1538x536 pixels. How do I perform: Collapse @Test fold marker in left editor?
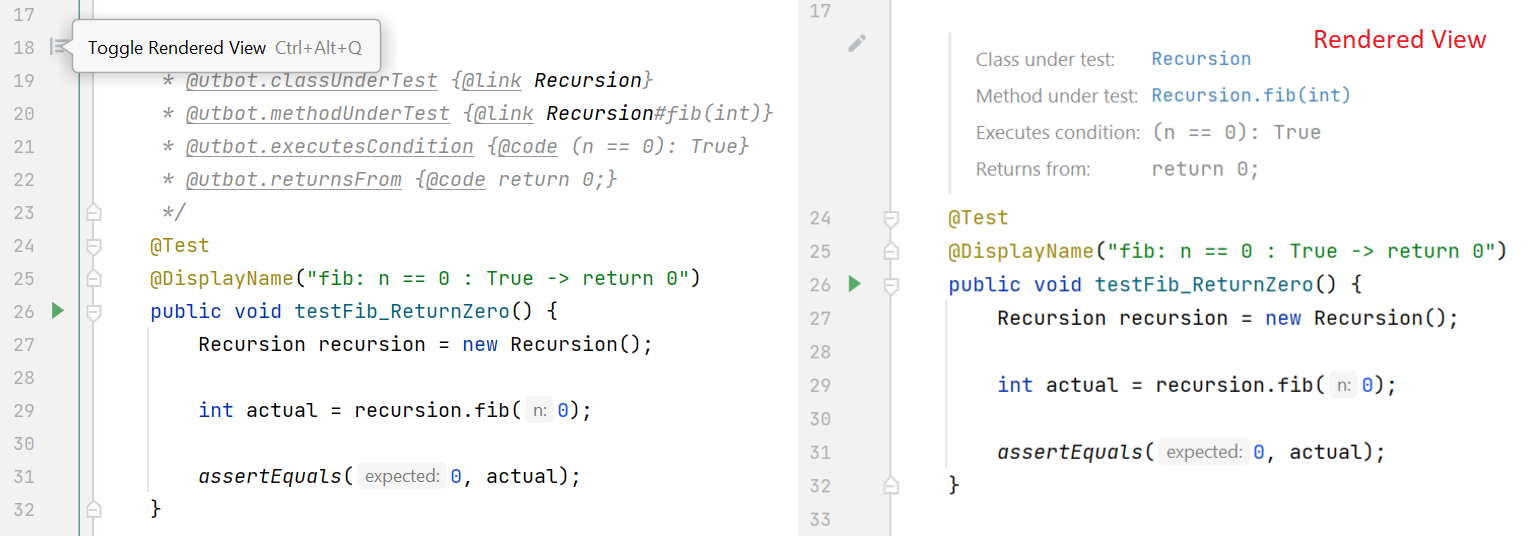click(x=93, y=245)
